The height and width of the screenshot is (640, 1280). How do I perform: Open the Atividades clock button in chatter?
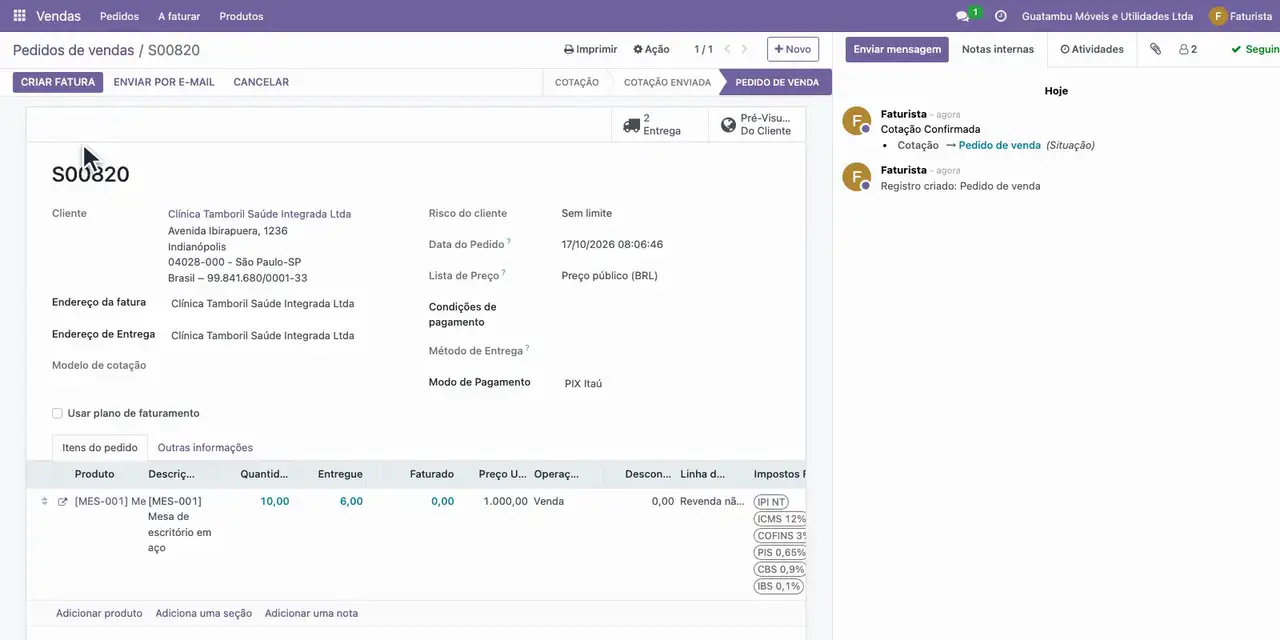(x=1092, y=49)
